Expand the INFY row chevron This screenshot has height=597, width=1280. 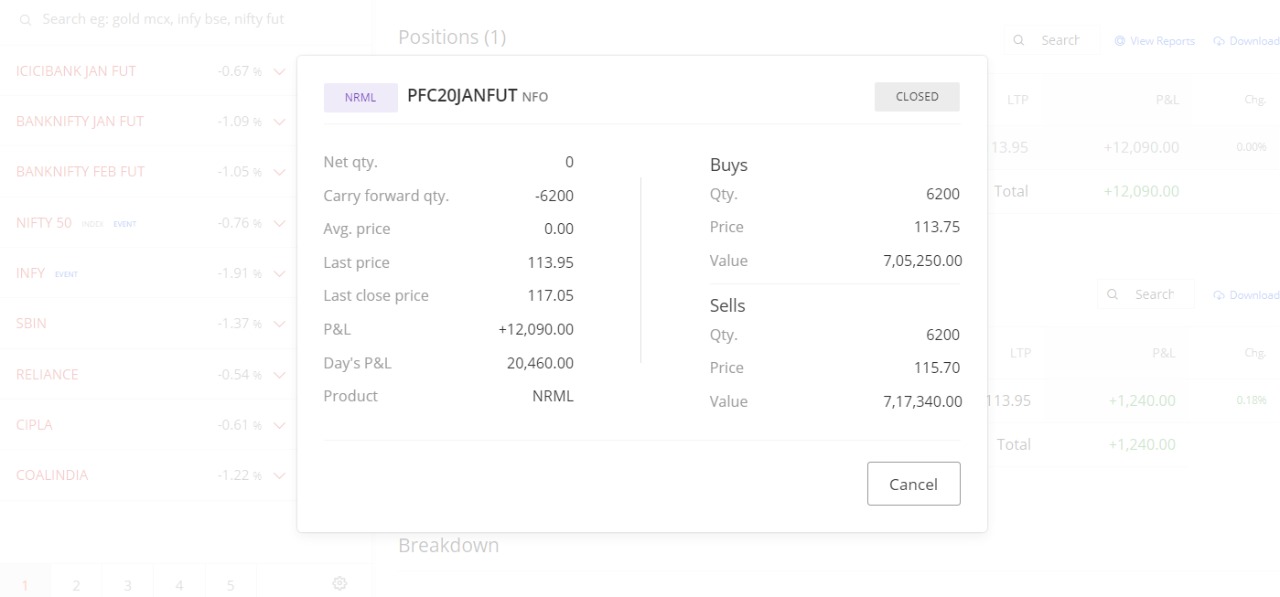pos(278,273)
